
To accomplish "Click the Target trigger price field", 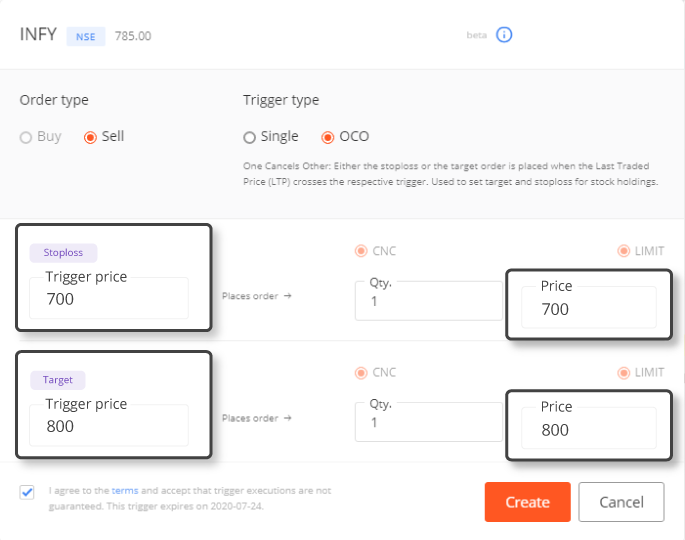I will [109, 425].
